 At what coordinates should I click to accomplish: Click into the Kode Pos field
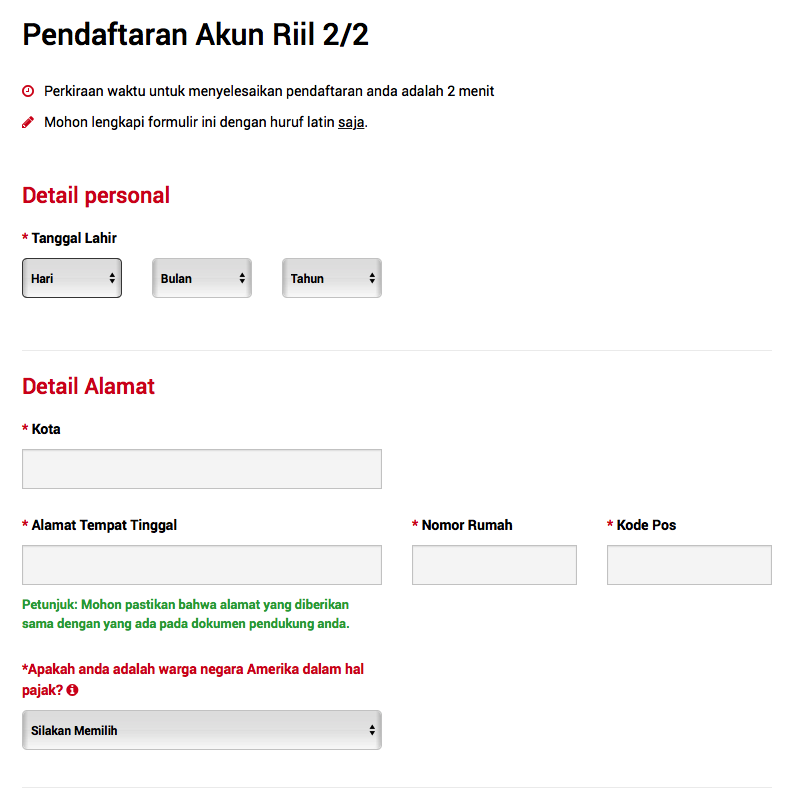tap(689, 565)
